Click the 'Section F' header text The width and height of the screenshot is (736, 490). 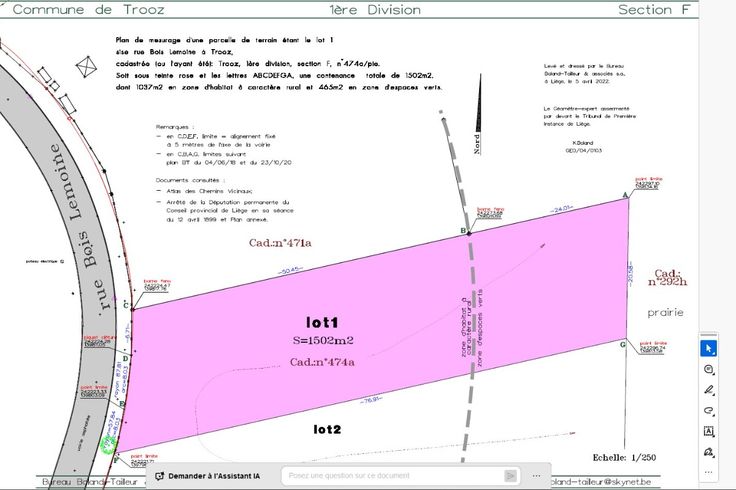[655, 10]
